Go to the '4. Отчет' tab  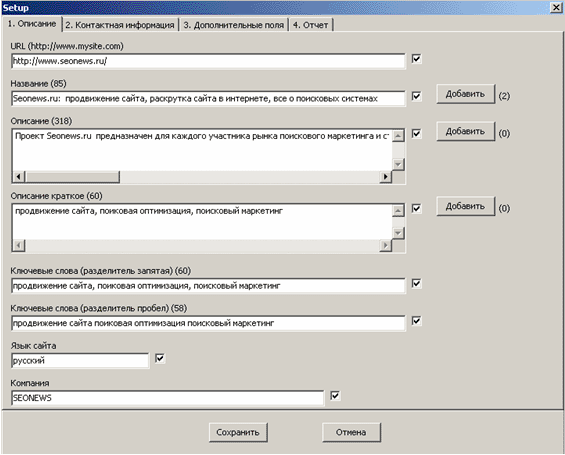click(310, 25)
